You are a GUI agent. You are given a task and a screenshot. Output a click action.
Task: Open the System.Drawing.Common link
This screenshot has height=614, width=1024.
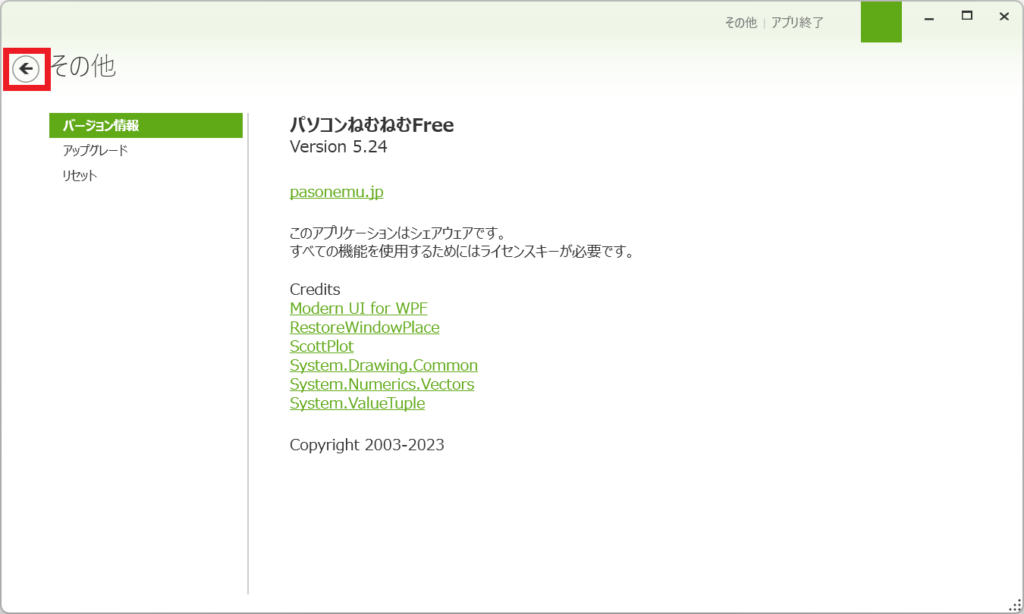tap(383, 364)
